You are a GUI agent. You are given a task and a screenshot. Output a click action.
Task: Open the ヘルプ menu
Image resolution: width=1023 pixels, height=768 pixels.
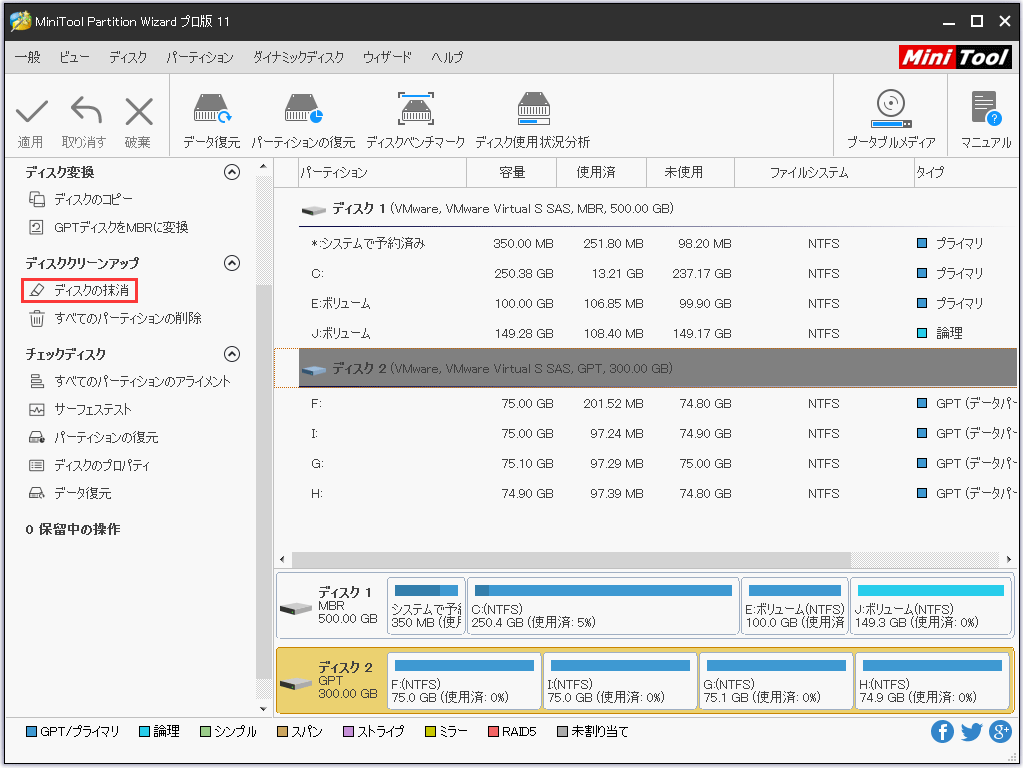447,57
